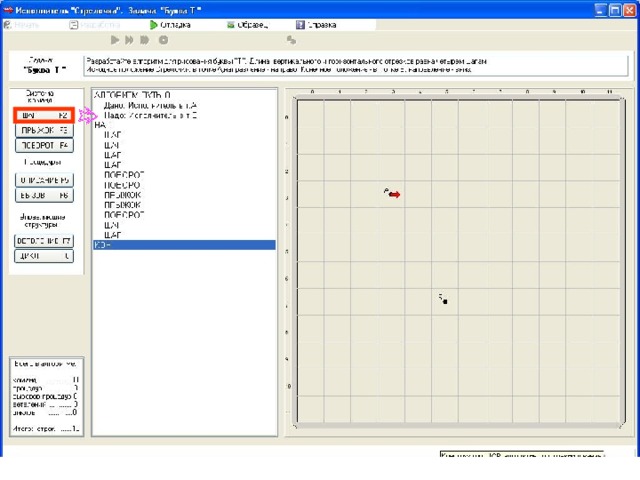640x480 pixels.
Task: Click the ШАГ F2 command button
Action: coord(44,116)
